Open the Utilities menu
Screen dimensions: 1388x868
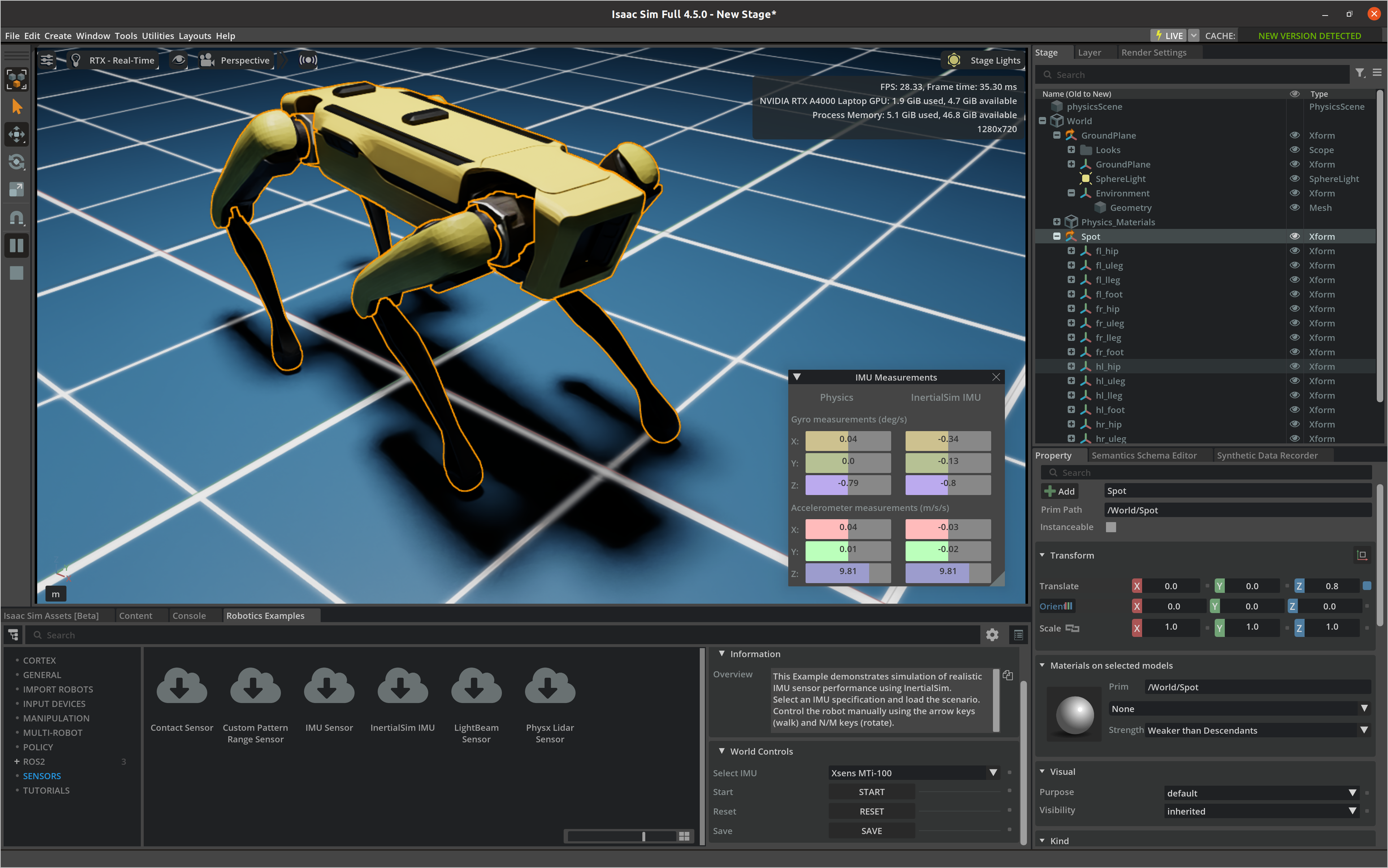click(158, 36)
